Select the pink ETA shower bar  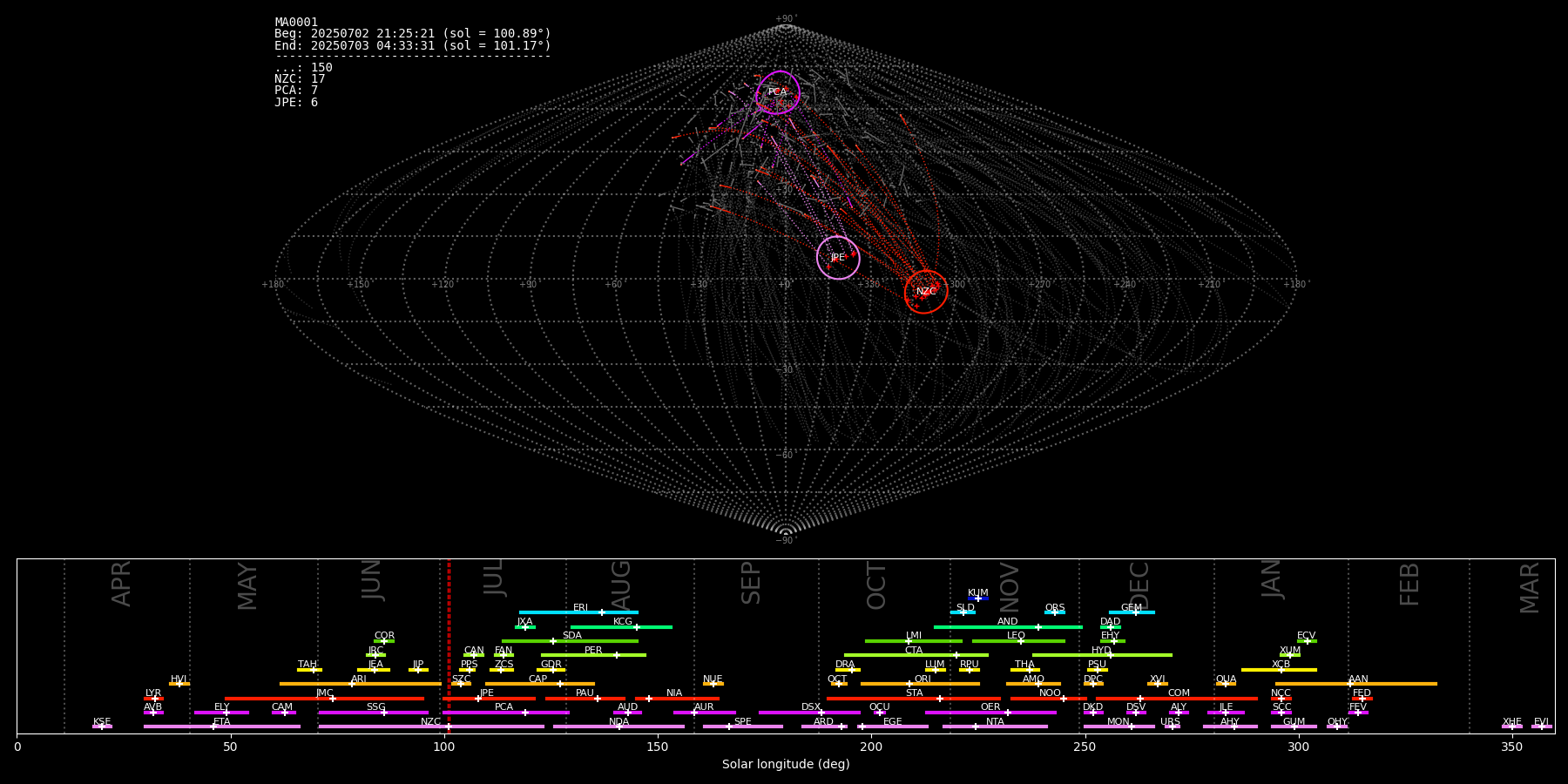tap(222, 727)
